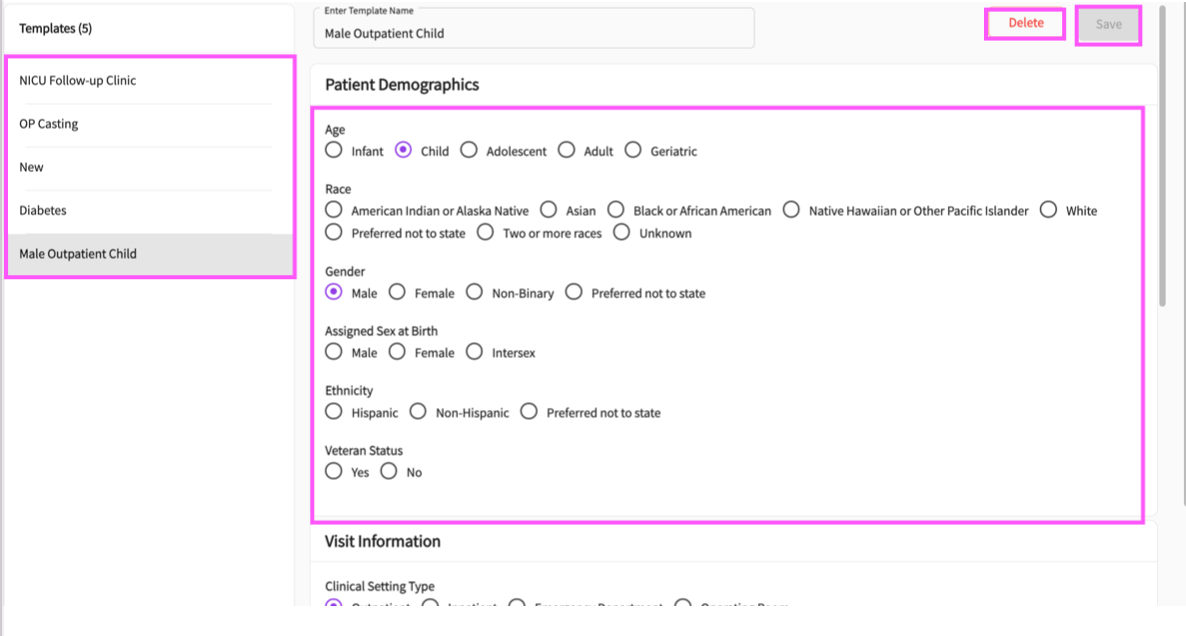Open the NICU Follow-up Clinic template

click(x=78, y=81)
